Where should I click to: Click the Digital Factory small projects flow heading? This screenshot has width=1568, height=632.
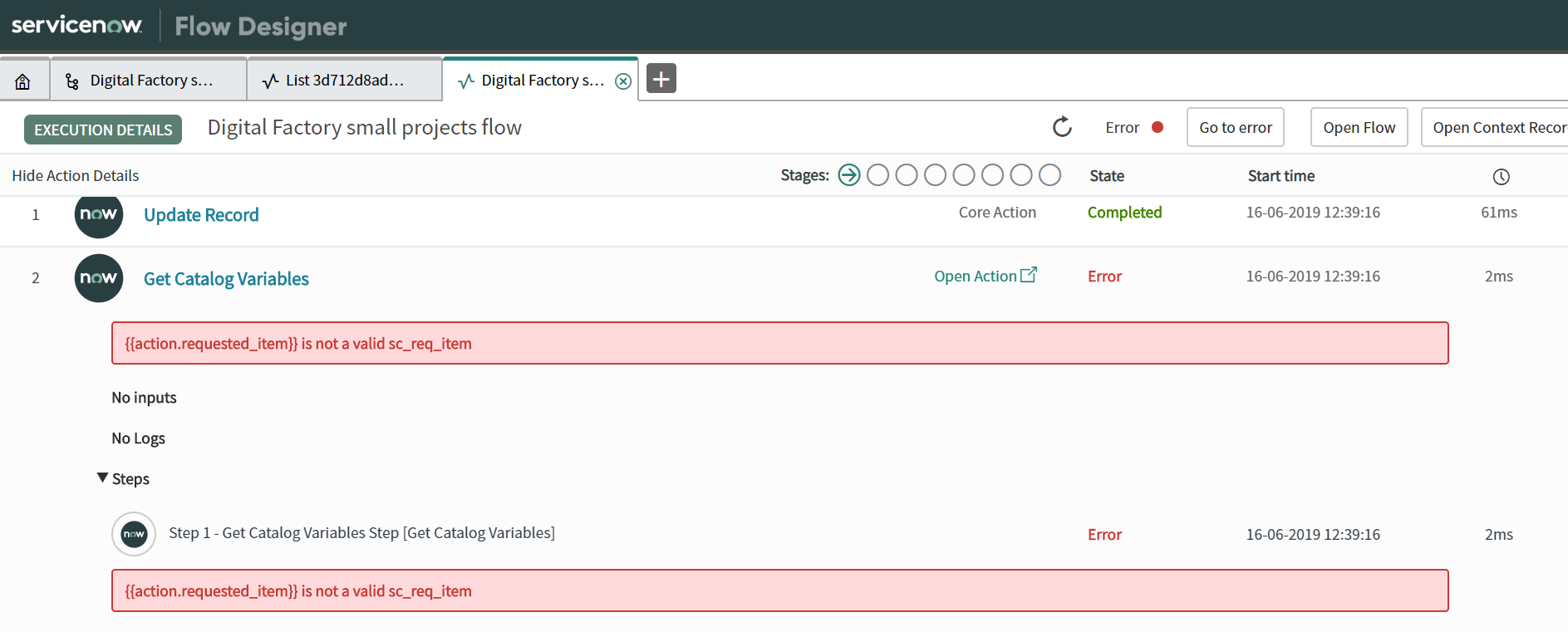tap(365, 127)
